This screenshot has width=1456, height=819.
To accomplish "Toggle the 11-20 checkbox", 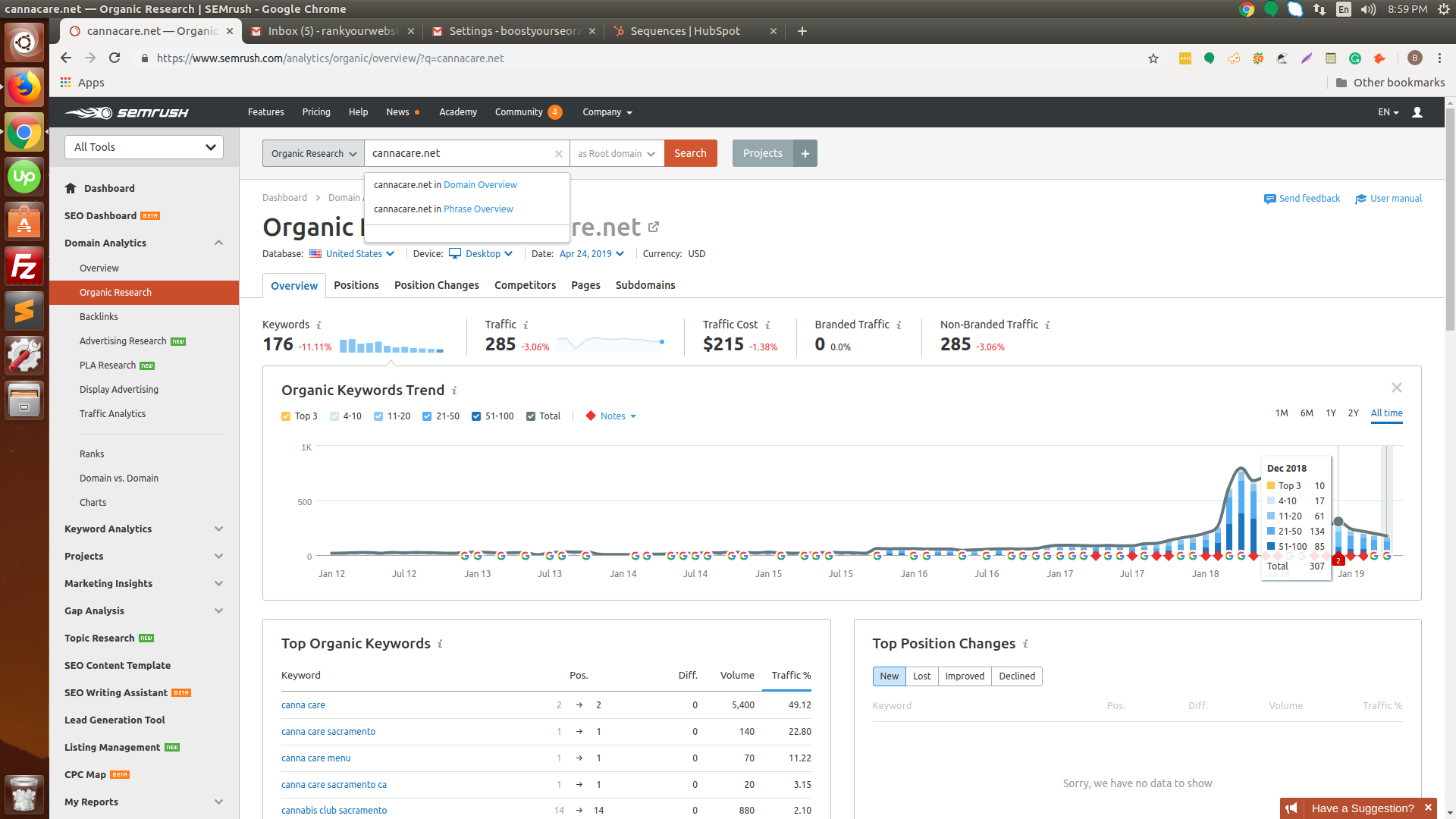I will point(378,416).
